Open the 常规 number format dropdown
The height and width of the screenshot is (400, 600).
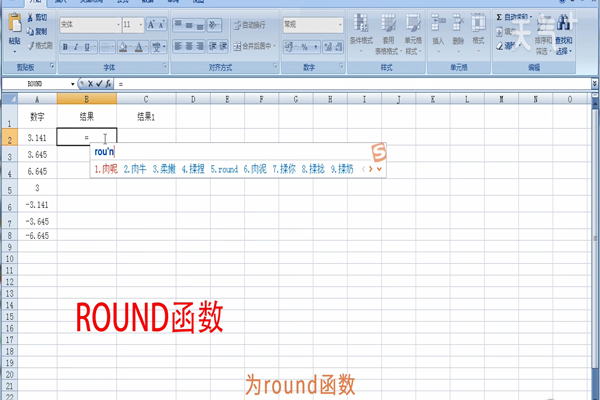340,25
